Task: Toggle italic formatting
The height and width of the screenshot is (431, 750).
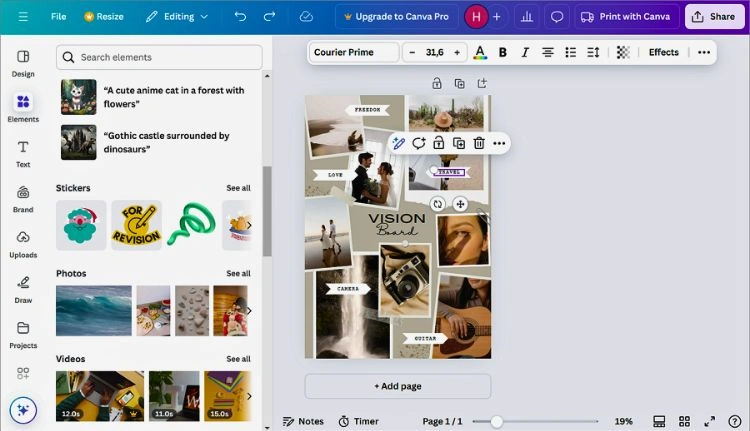Action: [525, 53]
